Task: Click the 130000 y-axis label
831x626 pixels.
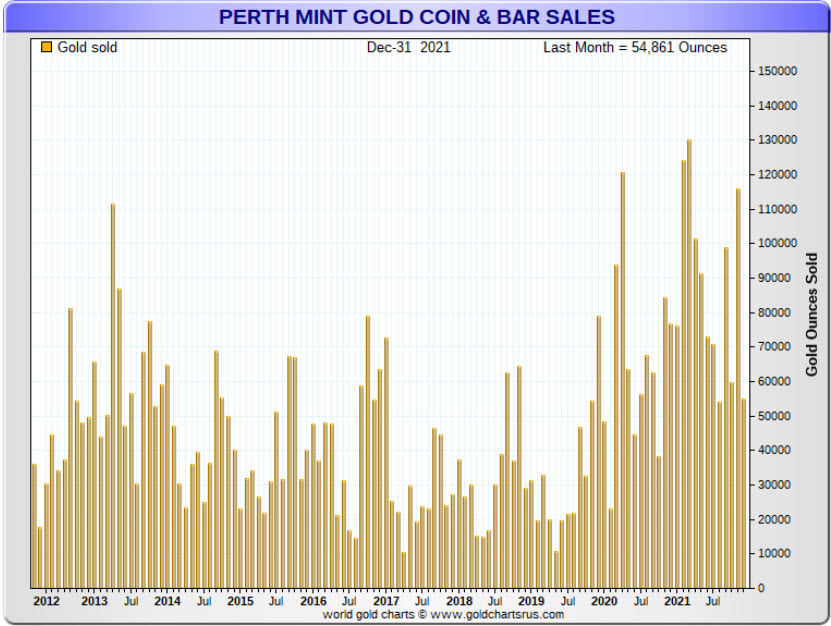Action: tap(777, 140)
